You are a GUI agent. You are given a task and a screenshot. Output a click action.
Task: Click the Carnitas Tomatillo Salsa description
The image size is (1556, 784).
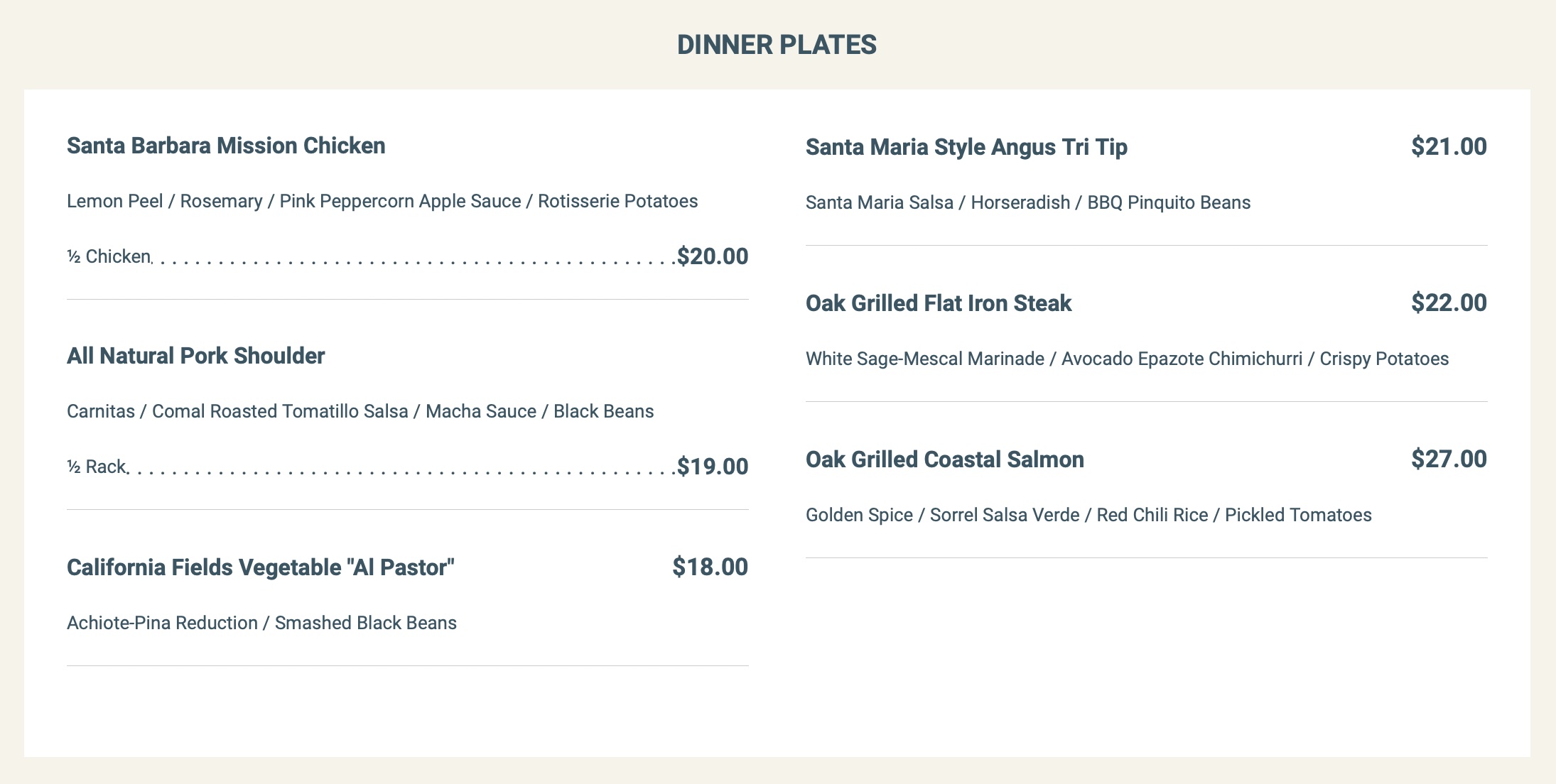click(360, 411)
